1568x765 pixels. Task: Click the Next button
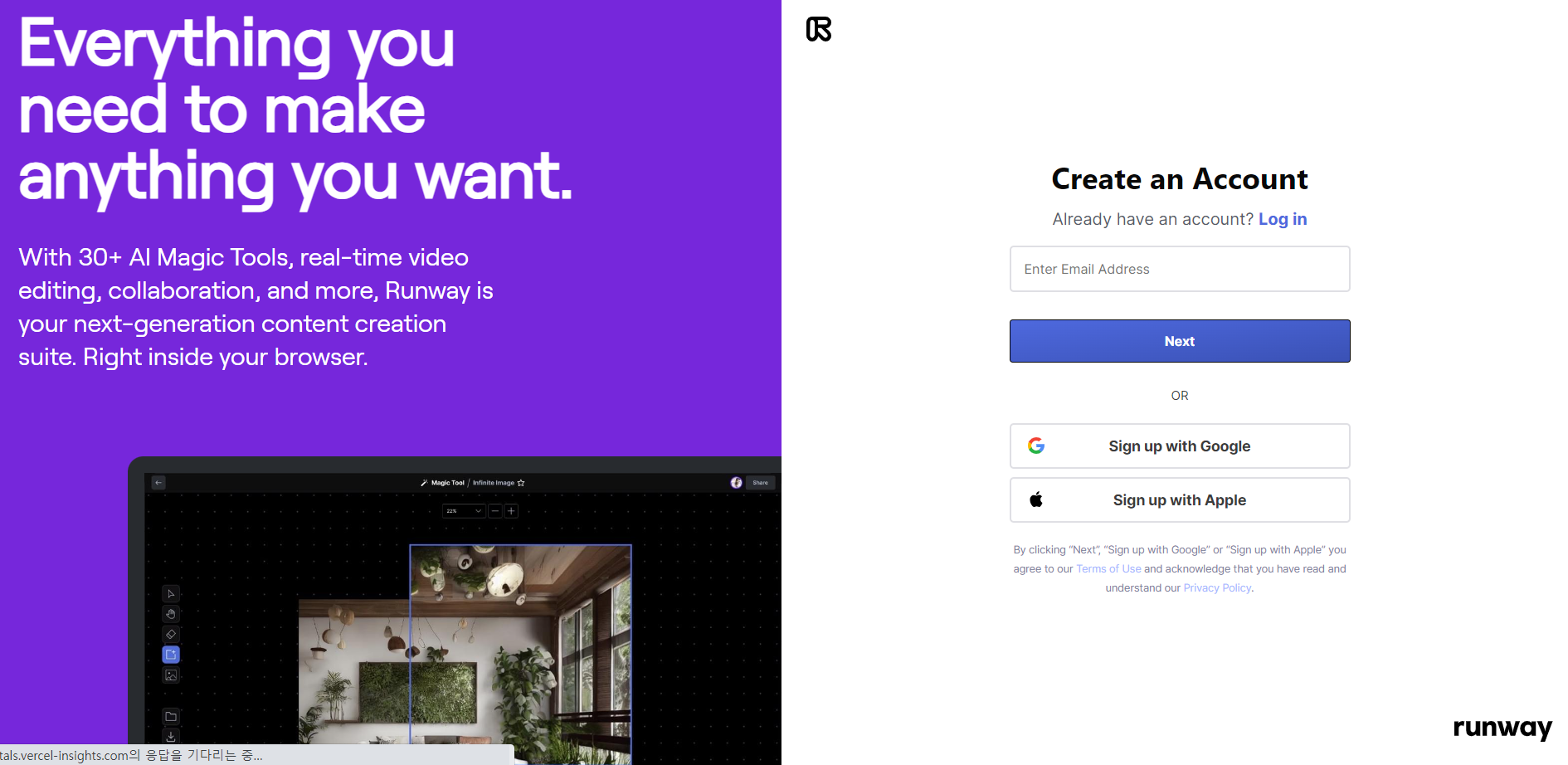point(1180,341)
